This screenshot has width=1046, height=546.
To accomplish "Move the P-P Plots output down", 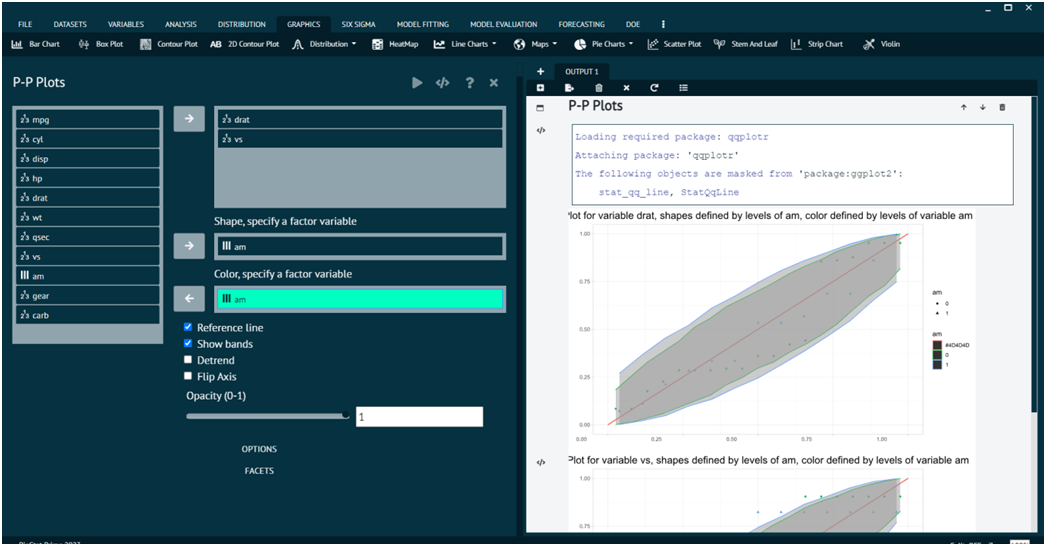I will (x=983, y=107).
